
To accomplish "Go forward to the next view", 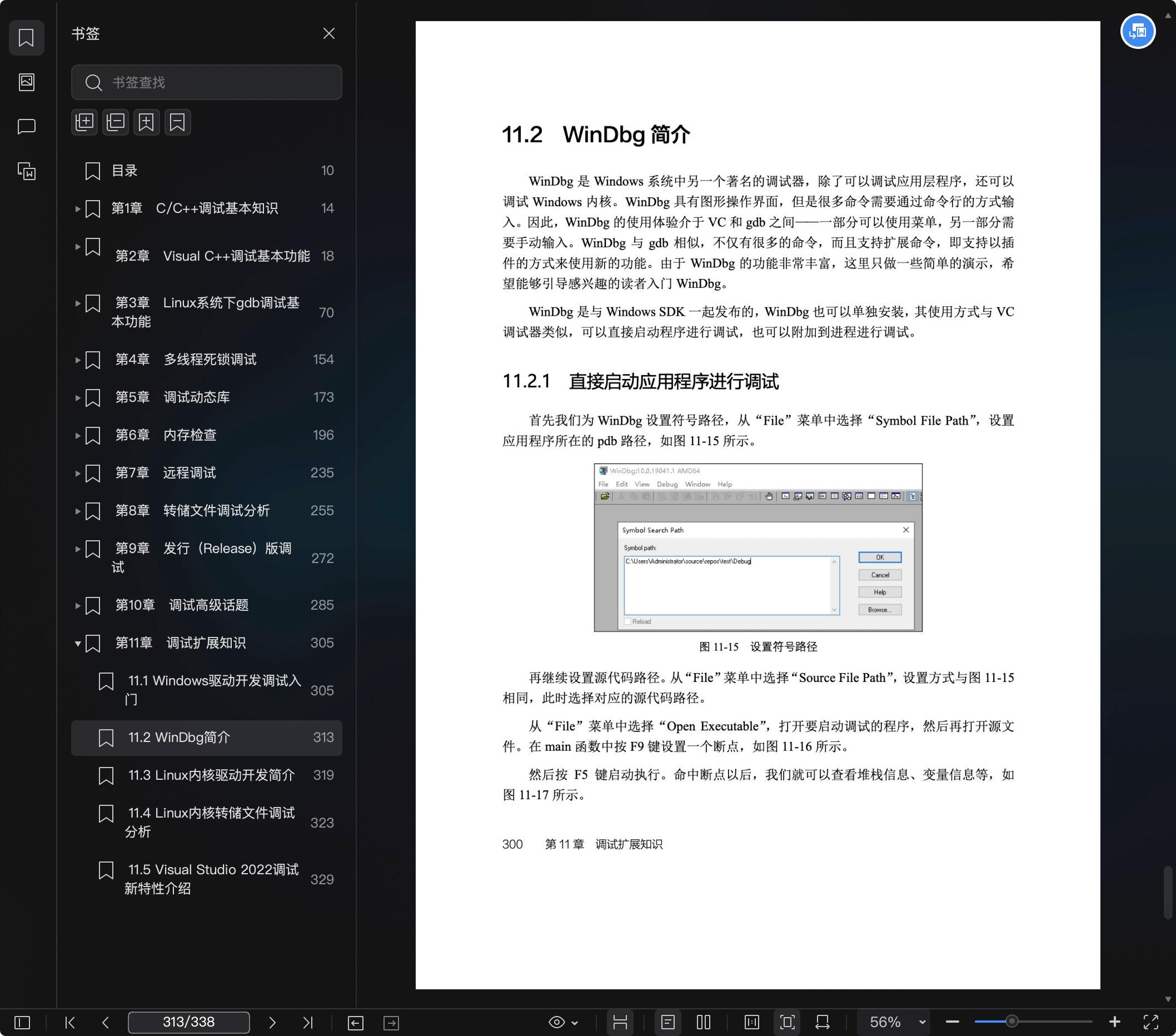I will click(x=391, y=1023).
